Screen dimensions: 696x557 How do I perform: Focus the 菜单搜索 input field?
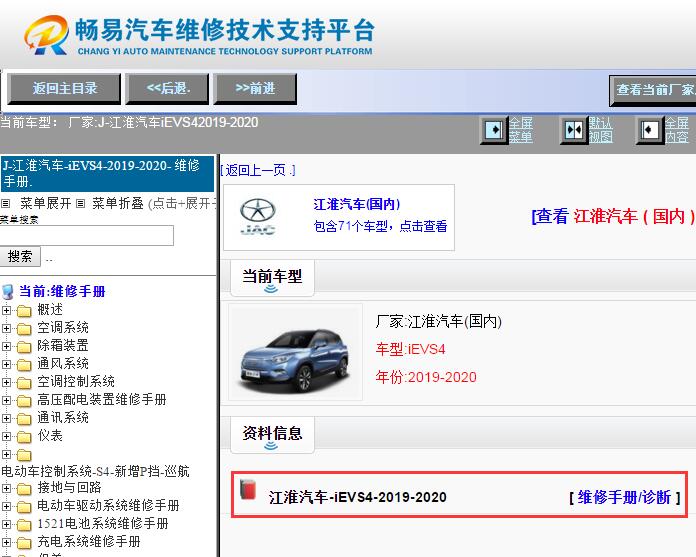(x=87, y=235)
